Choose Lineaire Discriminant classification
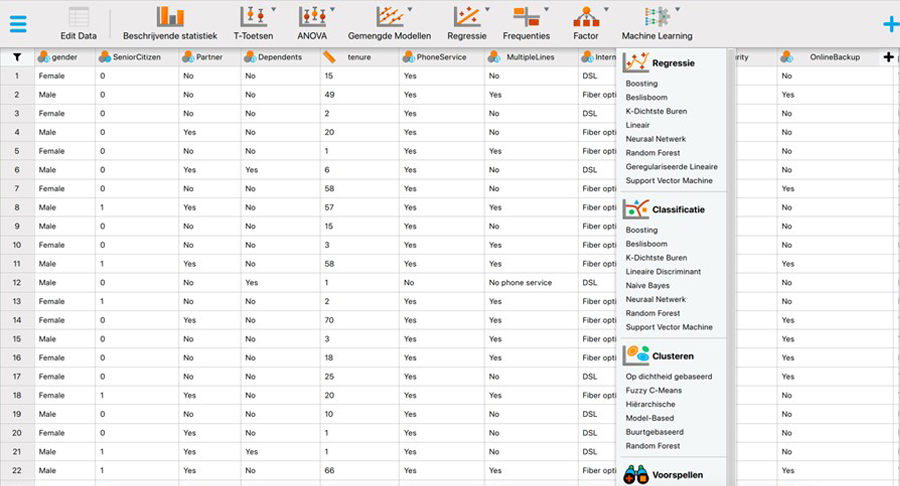Image resolution: width=900 pixels, height=486 pixels. point(663,271)
